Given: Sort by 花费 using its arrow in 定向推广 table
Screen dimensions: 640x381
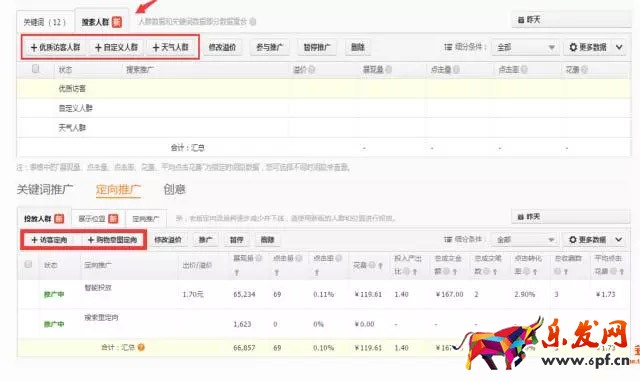Looking at the screenshot, I should click(380, 265).
